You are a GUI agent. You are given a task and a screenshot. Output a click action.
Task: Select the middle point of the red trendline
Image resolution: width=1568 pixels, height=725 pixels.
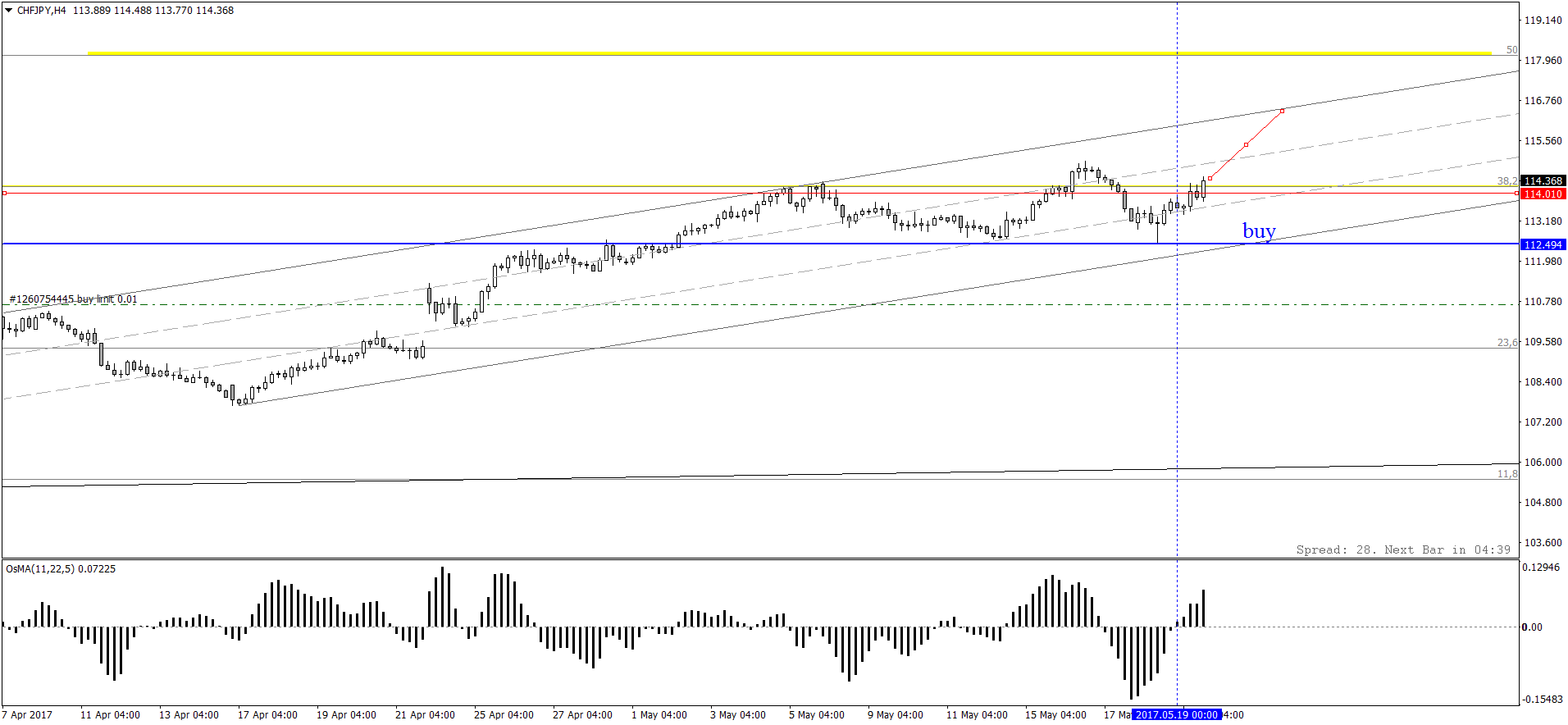[x=1247, y=144]
